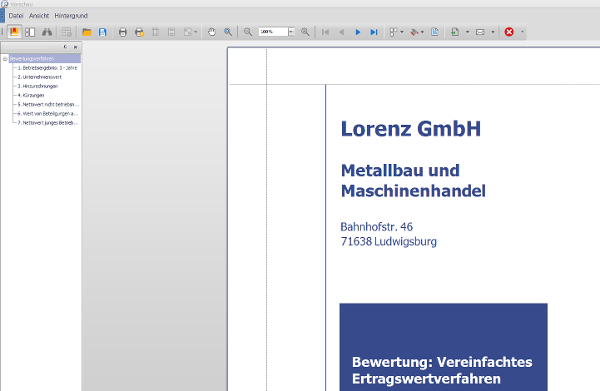Click the '71638 Ludwigsburg' address line
600x391 pixels.
click(x=388, y=242)
